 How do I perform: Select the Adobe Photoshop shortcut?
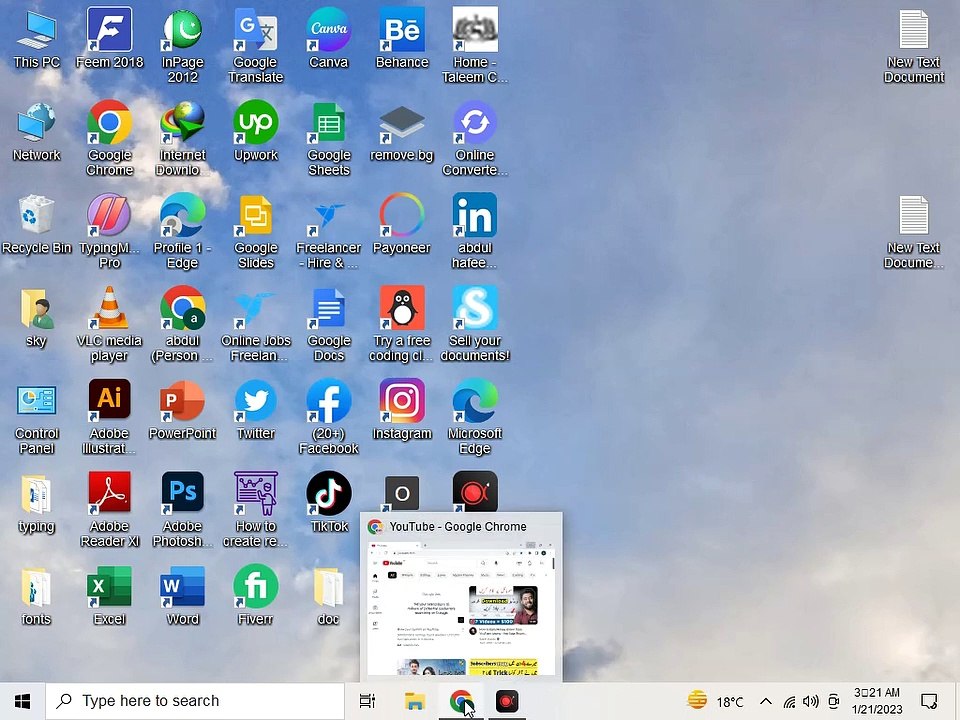click(x=182, y=511)
